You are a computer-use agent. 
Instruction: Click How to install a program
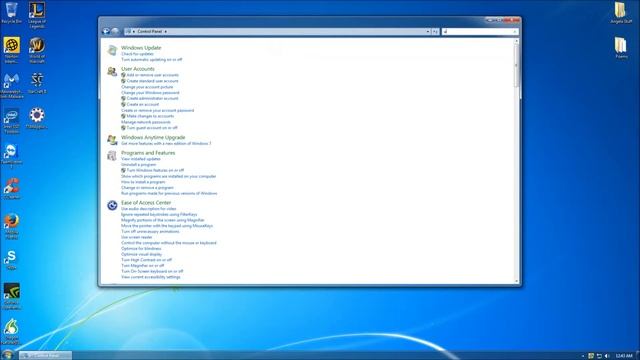coord(143,182)
